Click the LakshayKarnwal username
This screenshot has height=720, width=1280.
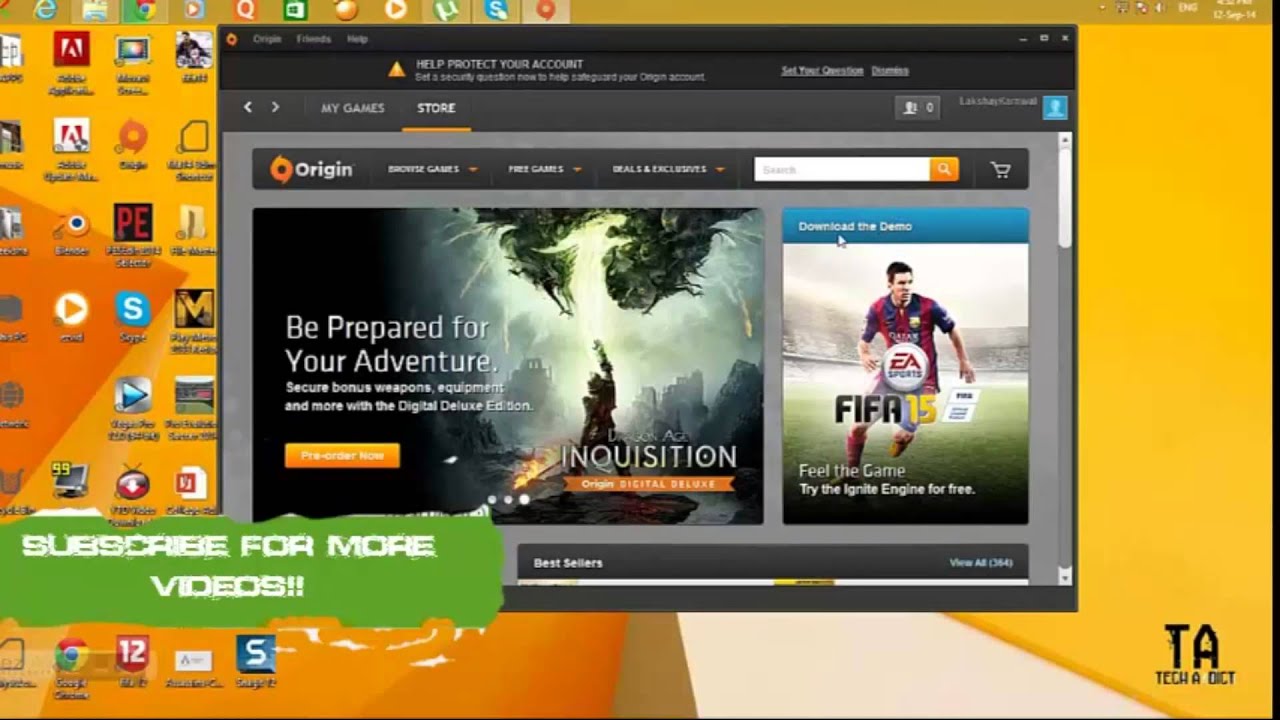pos(997,101)
